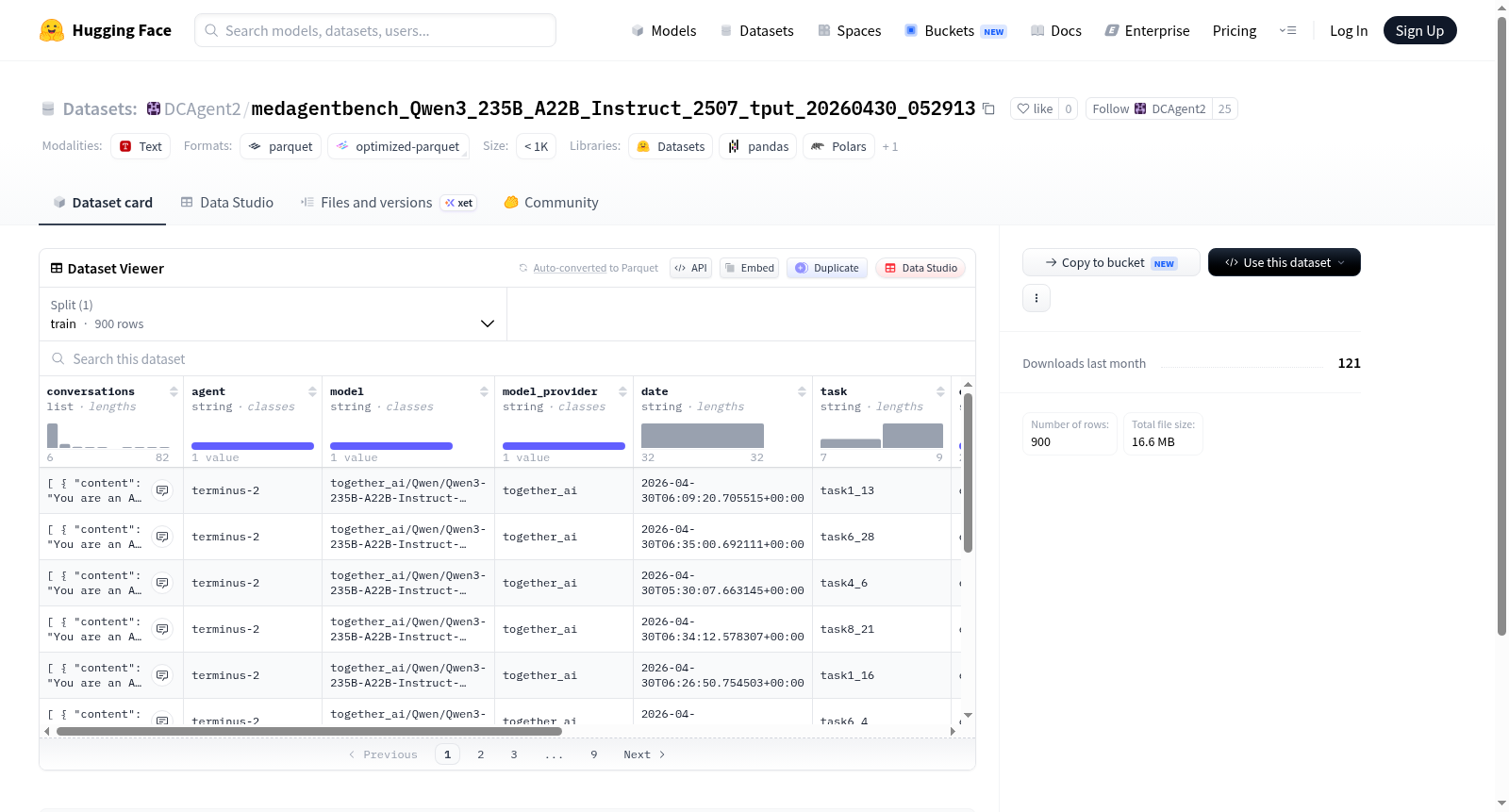Screen dimensions: 1509x812
Task: Click the API button in Dataset Viewer
Action: tap(691, 268)
